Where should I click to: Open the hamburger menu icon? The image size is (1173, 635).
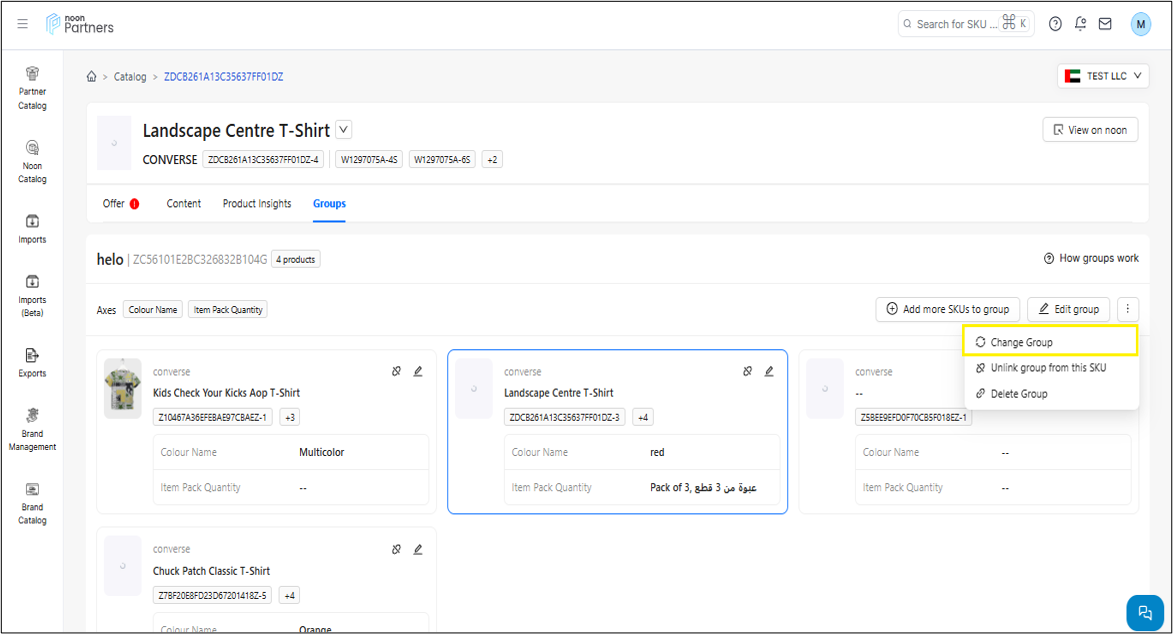point(23,24)
